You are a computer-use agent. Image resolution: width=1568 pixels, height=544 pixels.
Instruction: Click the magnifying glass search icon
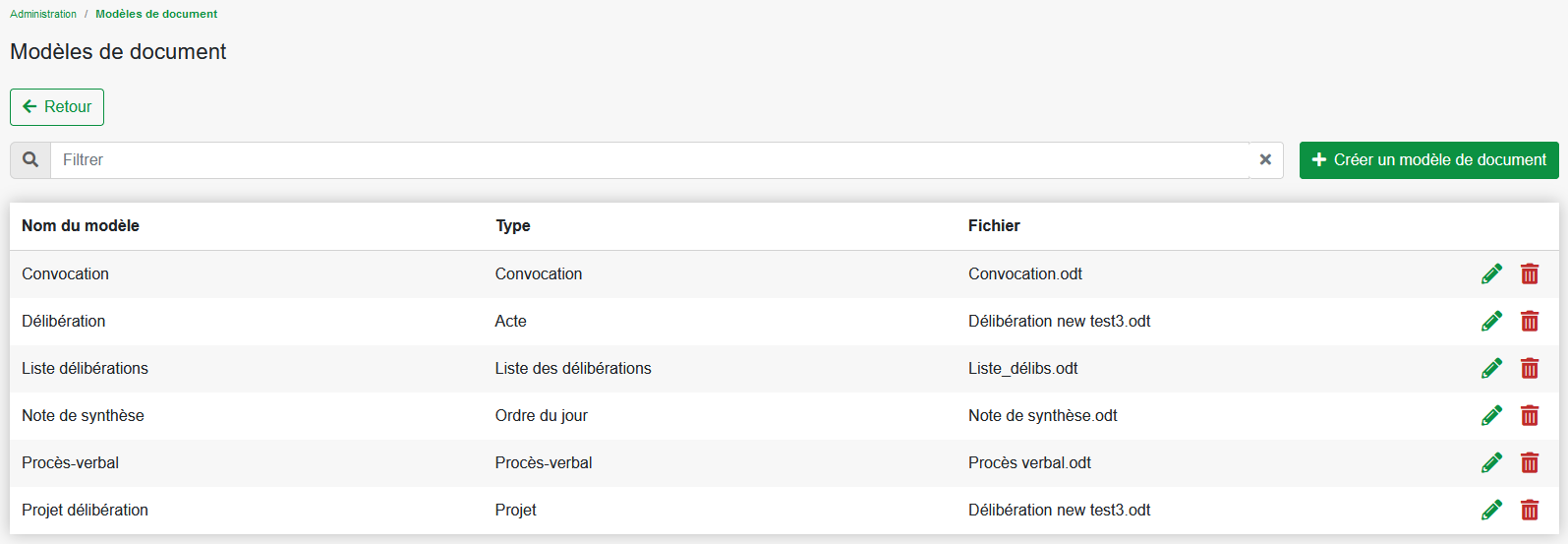click(x=30, y=159)
